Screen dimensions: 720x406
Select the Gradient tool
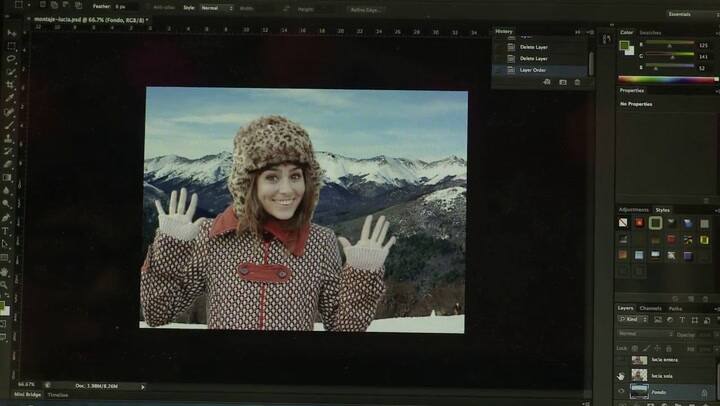pyautogui.click(x=7, y=177)
